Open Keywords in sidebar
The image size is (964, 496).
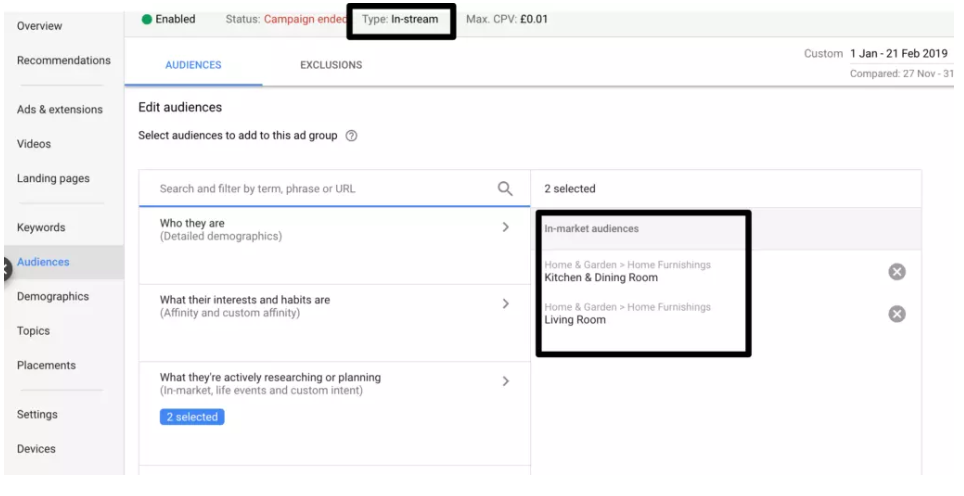tap(41, 228)
